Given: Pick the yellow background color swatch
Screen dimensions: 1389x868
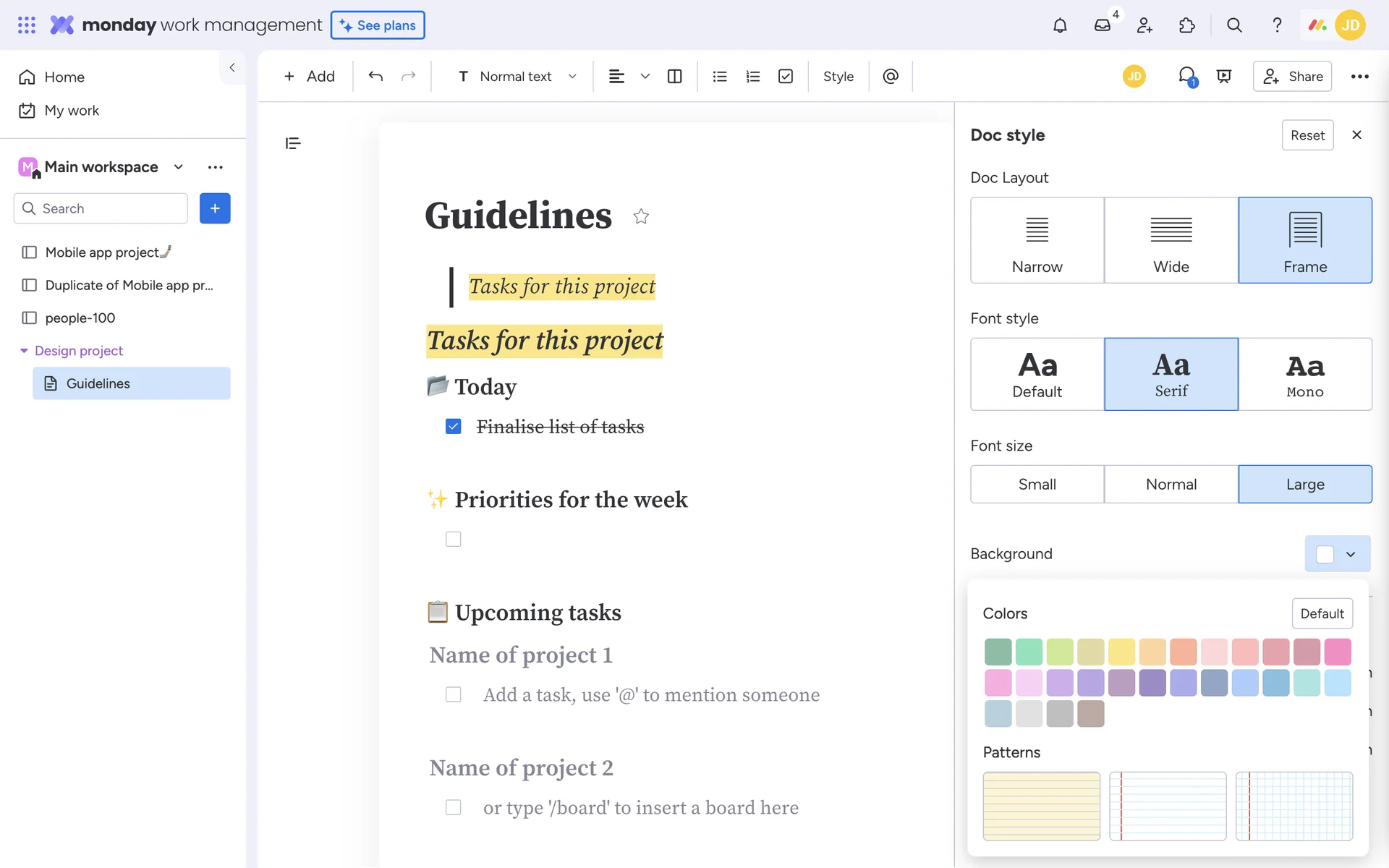Looking at the screenshot, I should click(1121, 652).
